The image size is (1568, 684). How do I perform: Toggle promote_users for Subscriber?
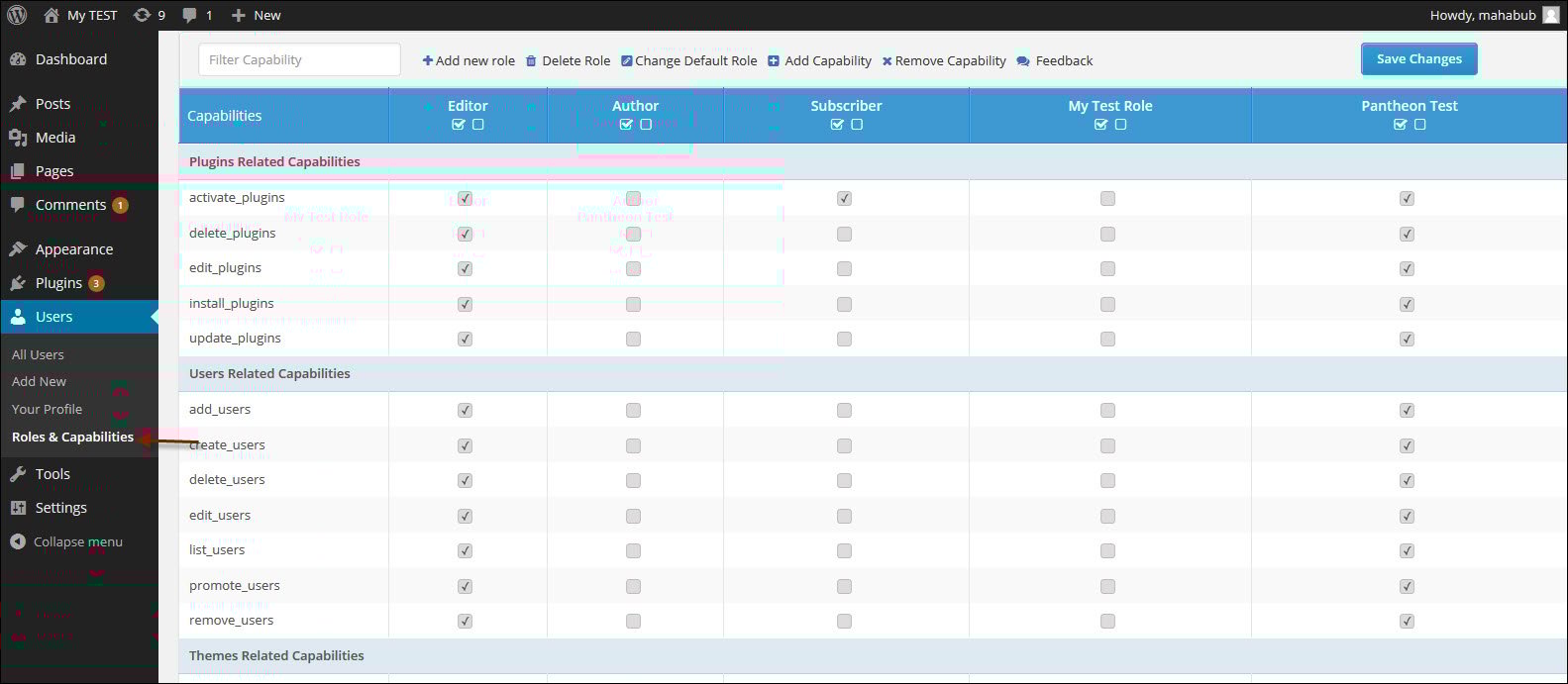tap(844, 587)
